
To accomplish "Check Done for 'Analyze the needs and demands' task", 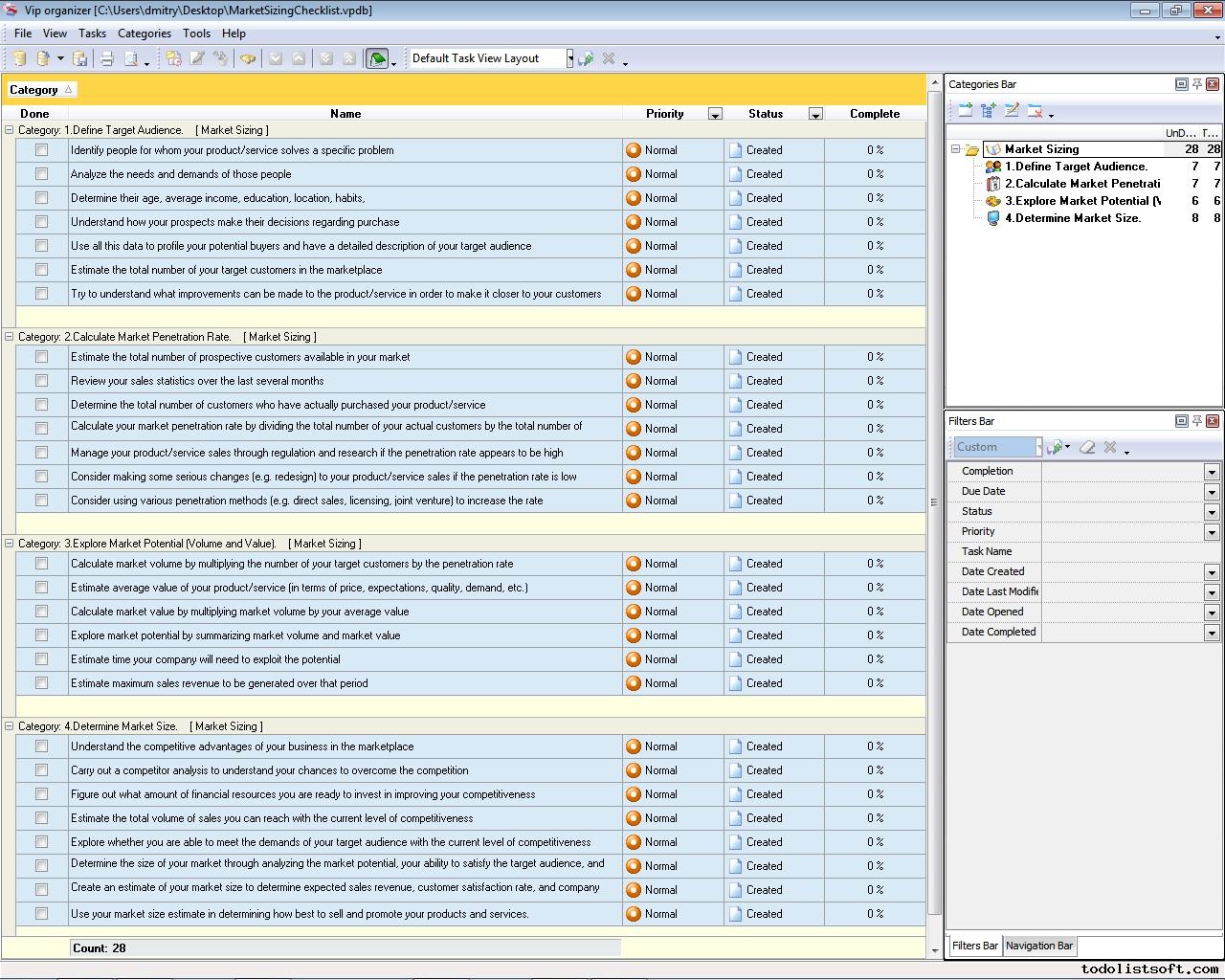I will coord(41,174).
